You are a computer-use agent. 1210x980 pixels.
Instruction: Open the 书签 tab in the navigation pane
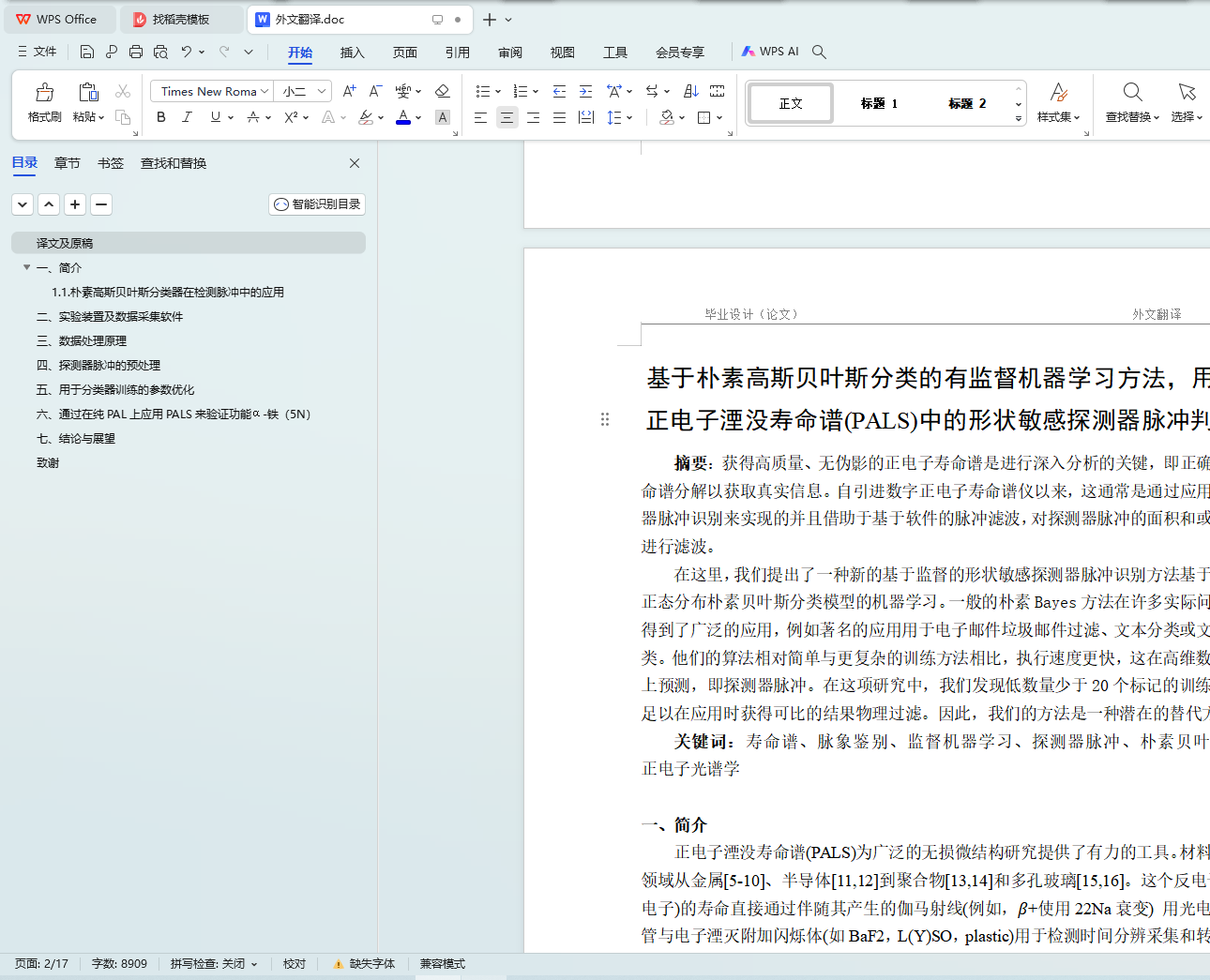click(111, 163)
